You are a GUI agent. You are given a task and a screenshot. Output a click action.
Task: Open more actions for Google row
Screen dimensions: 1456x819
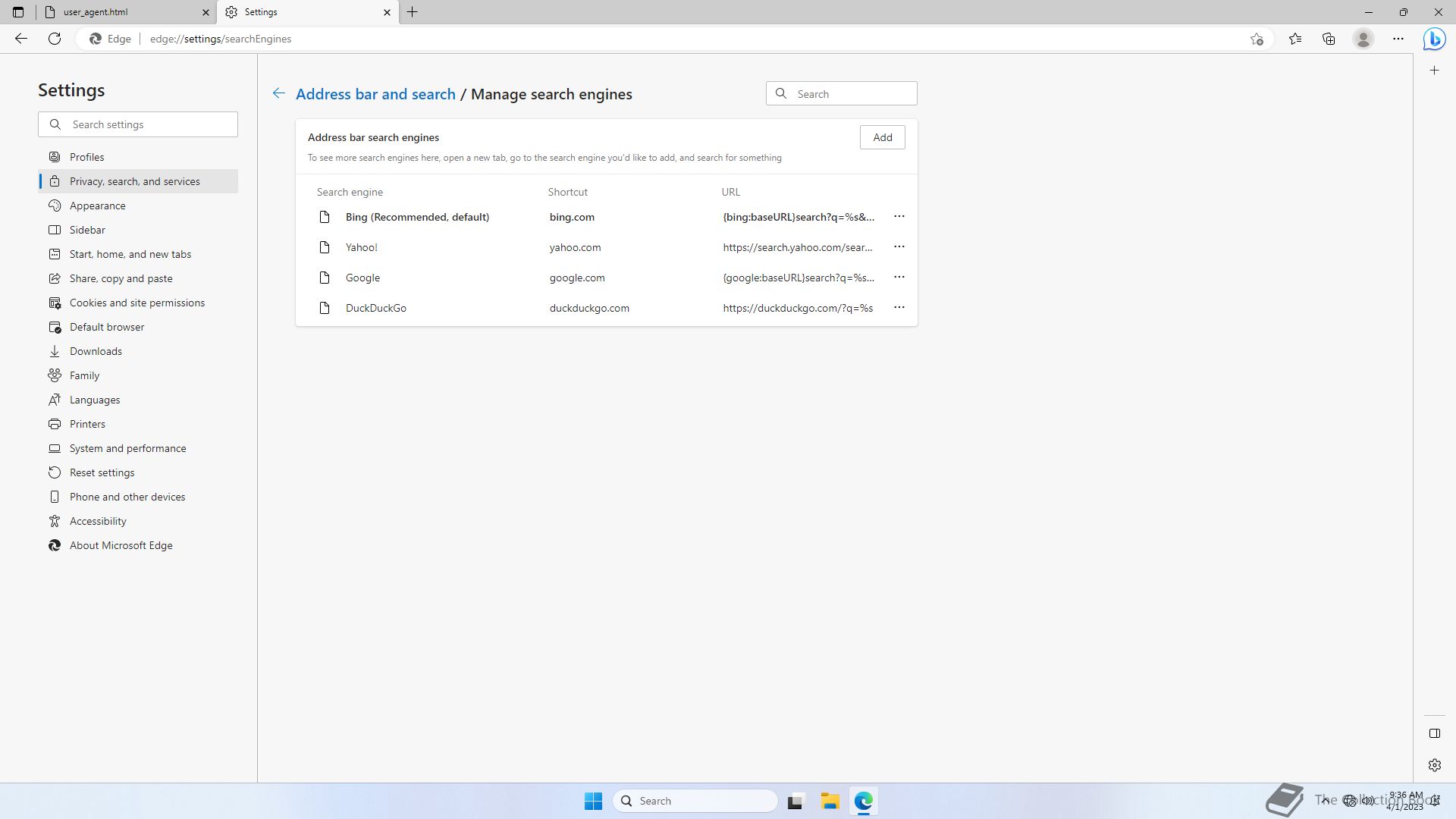(899, 278)
